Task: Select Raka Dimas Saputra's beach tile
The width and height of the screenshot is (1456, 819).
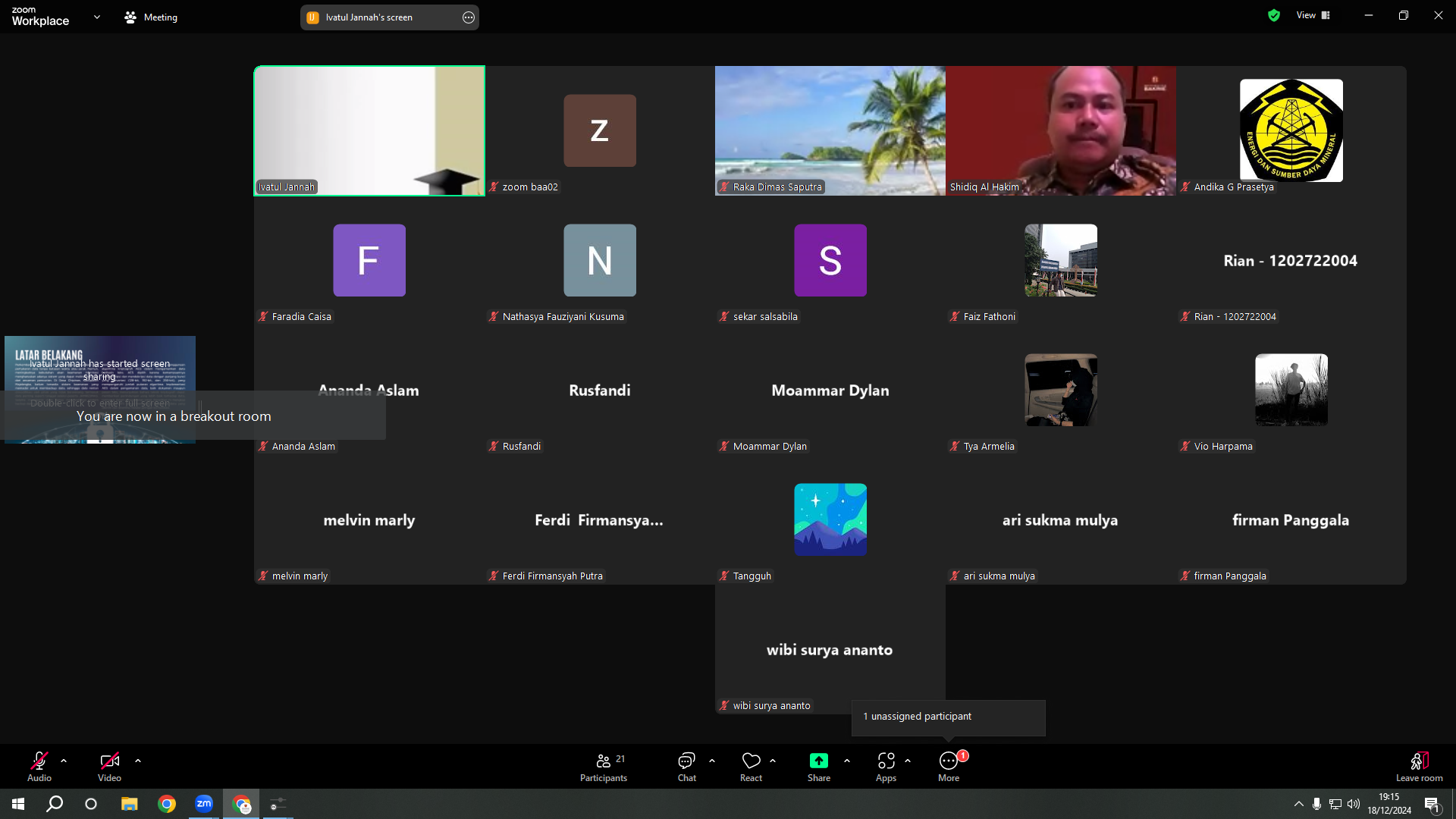Action: pos(830,130)
